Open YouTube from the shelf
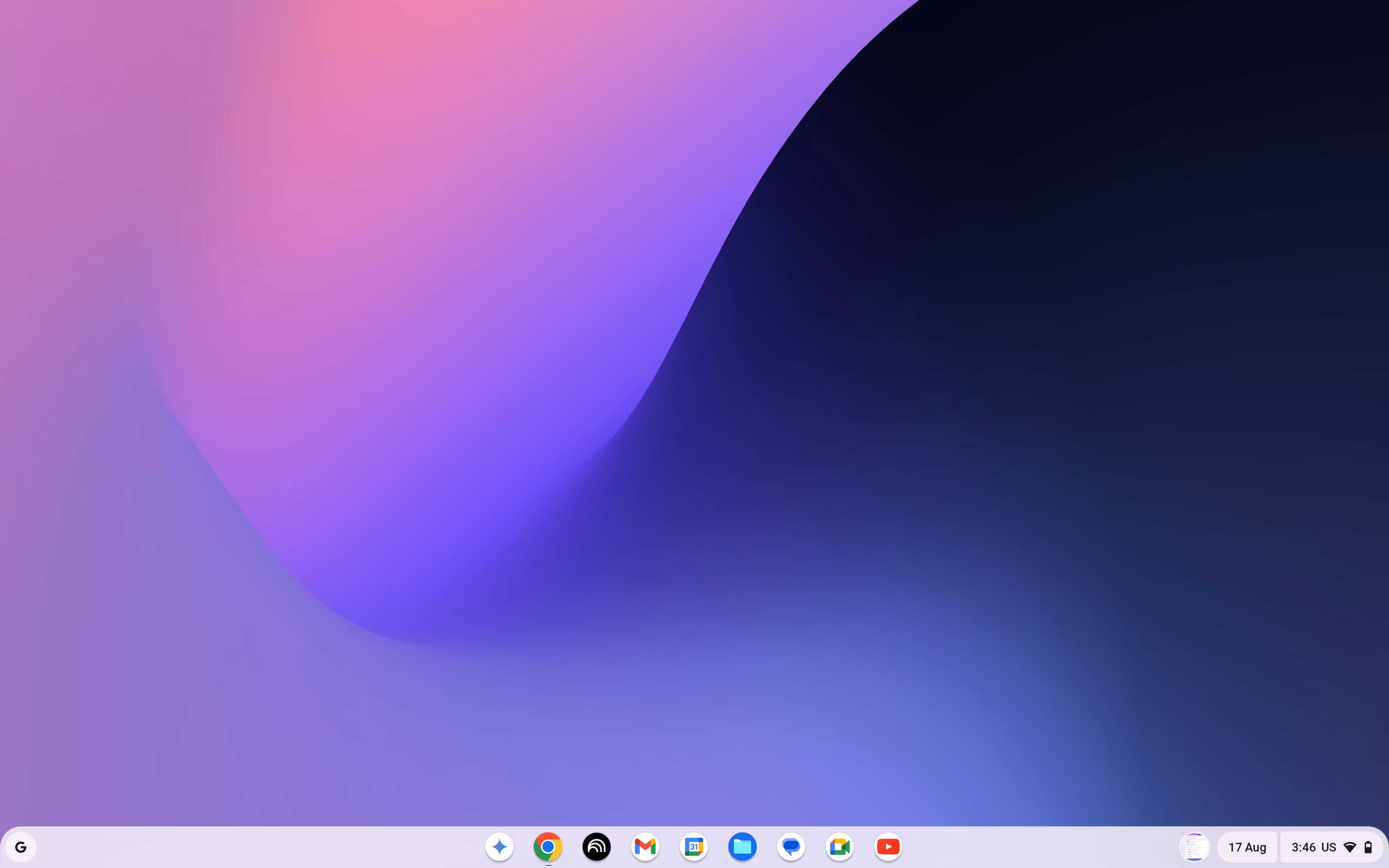 [889, 847]
